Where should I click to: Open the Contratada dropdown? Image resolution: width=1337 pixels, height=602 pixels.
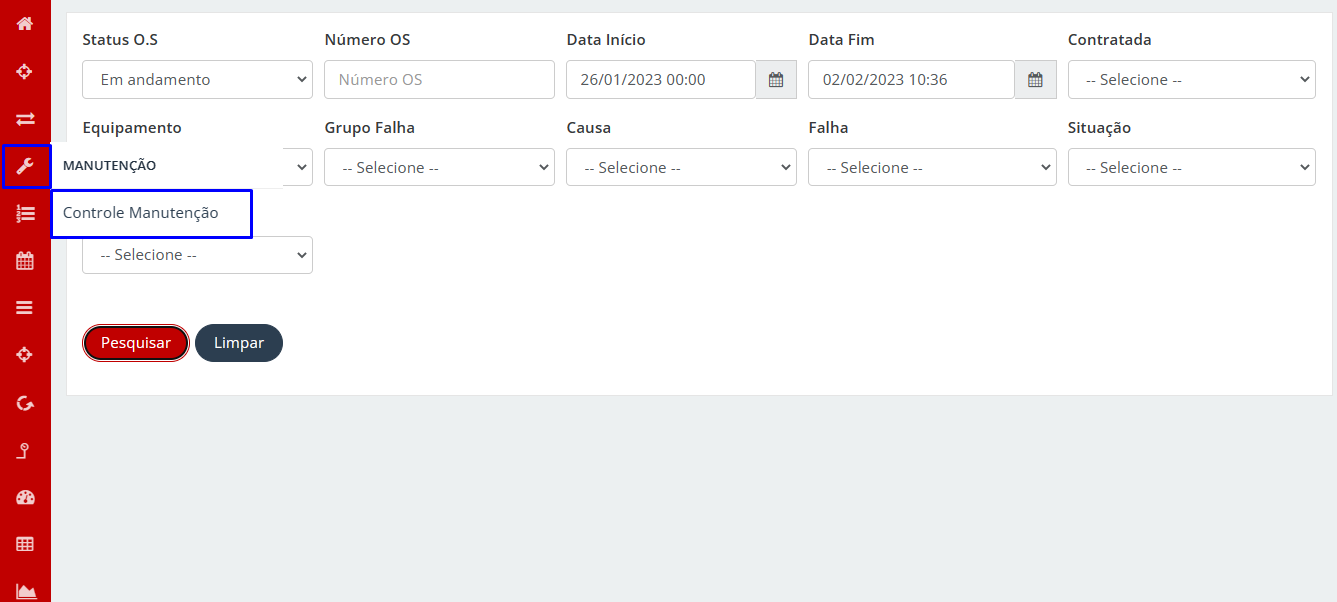click(x=1192, y=80)
